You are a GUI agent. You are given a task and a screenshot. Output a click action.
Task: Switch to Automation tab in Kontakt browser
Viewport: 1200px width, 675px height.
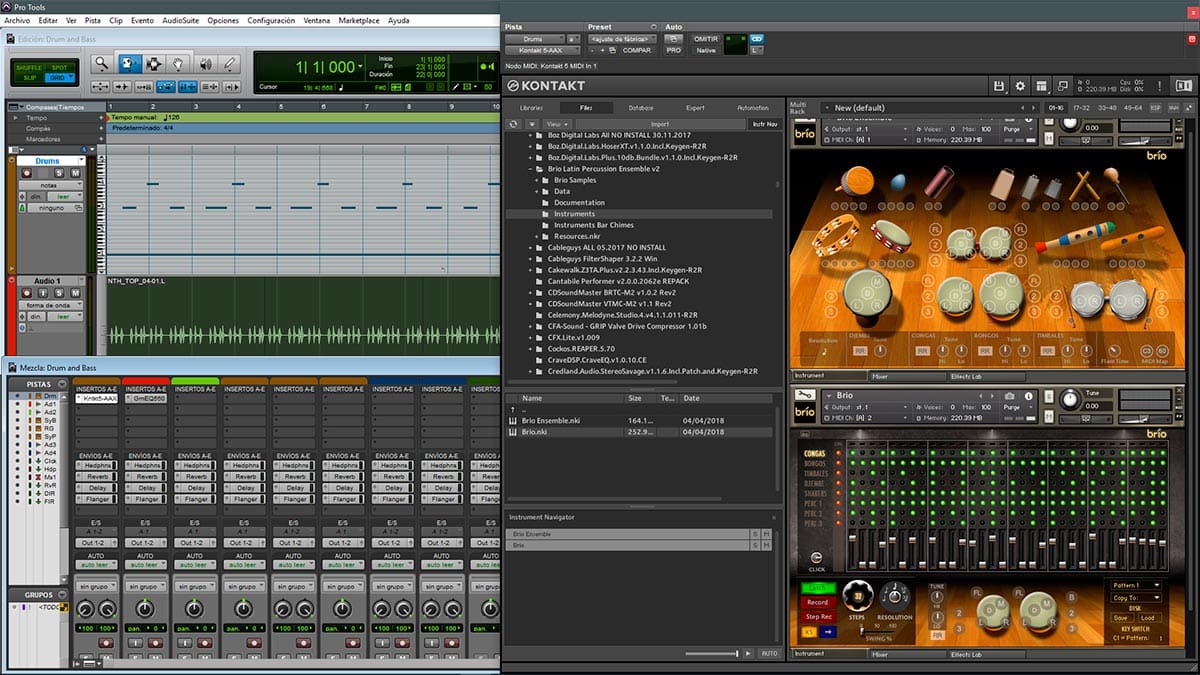pyautogui.click(x=752, y=108)
